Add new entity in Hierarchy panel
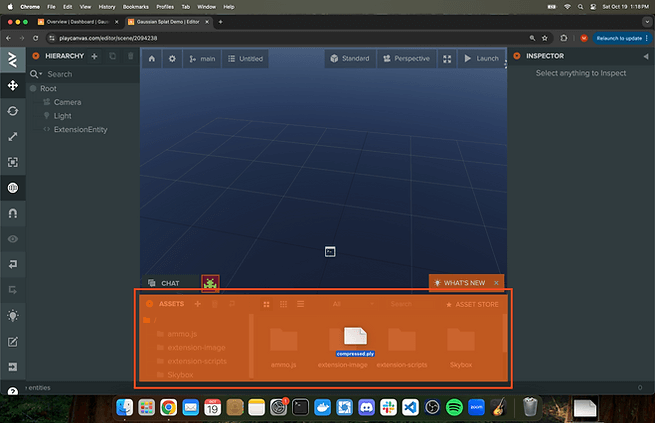This screenshot has height=423, width=655. coord(94,56)
